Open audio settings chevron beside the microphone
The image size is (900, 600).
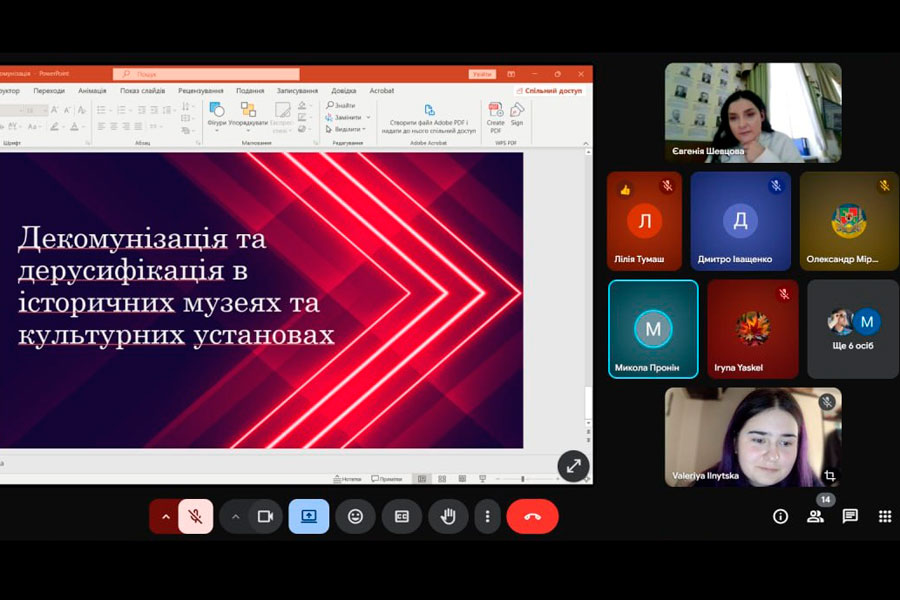pyautogui.click(x=165, y=517)
